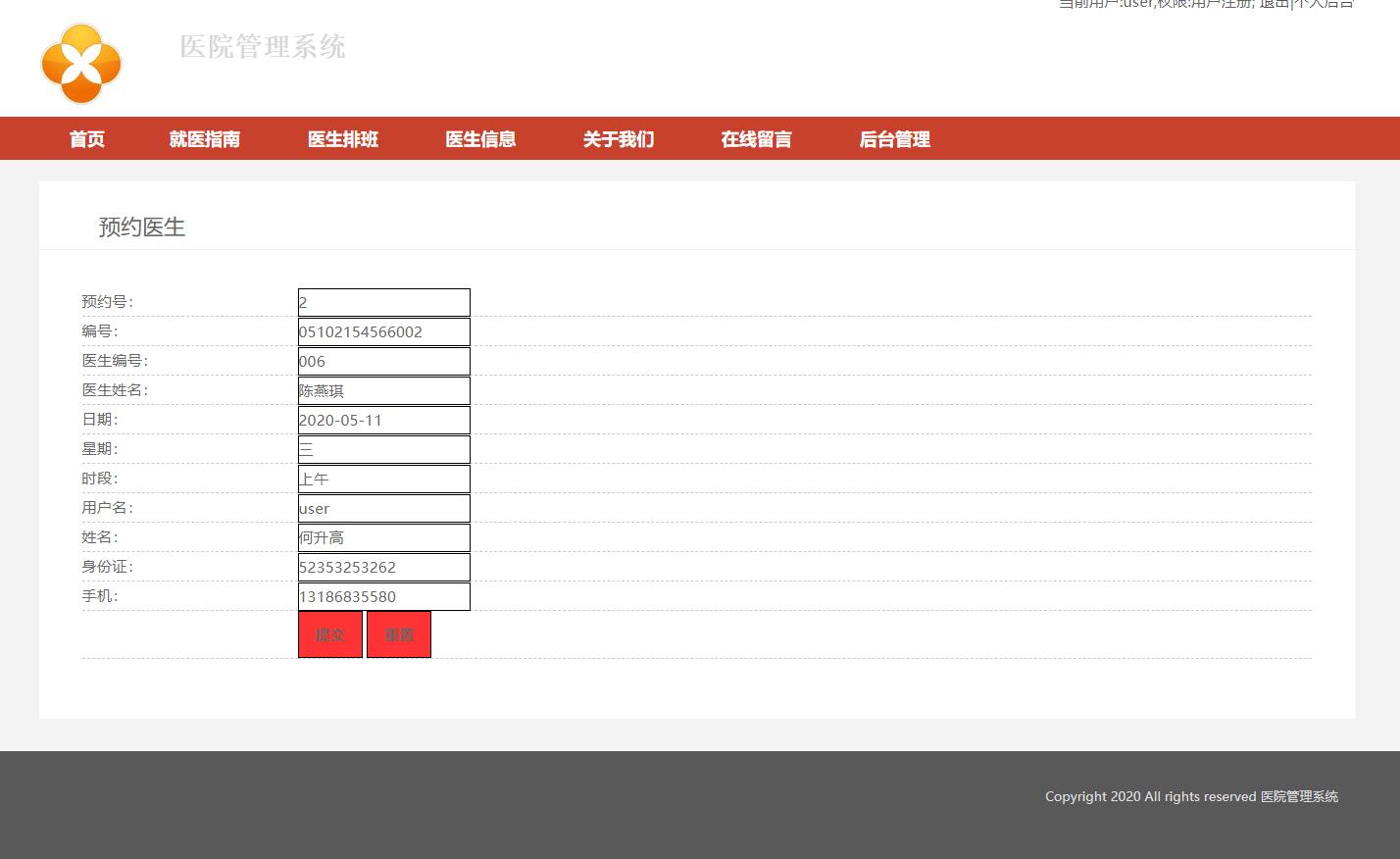Click the hospital logo icon
Viewport: 1400px width, 859px height.
click(x=79, y=63)
